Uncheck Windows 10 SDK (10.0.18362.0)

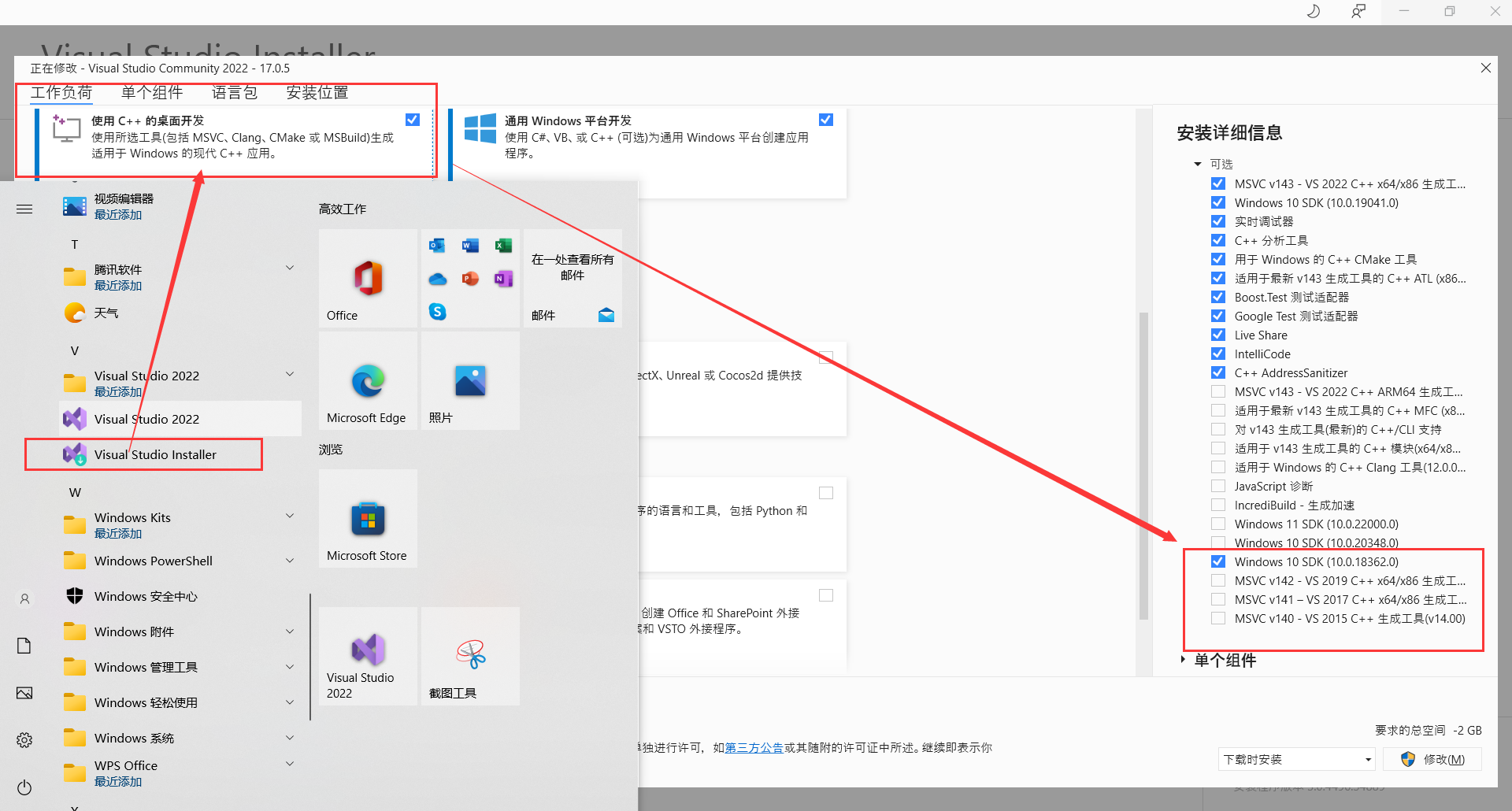(x=1218, y=561)
